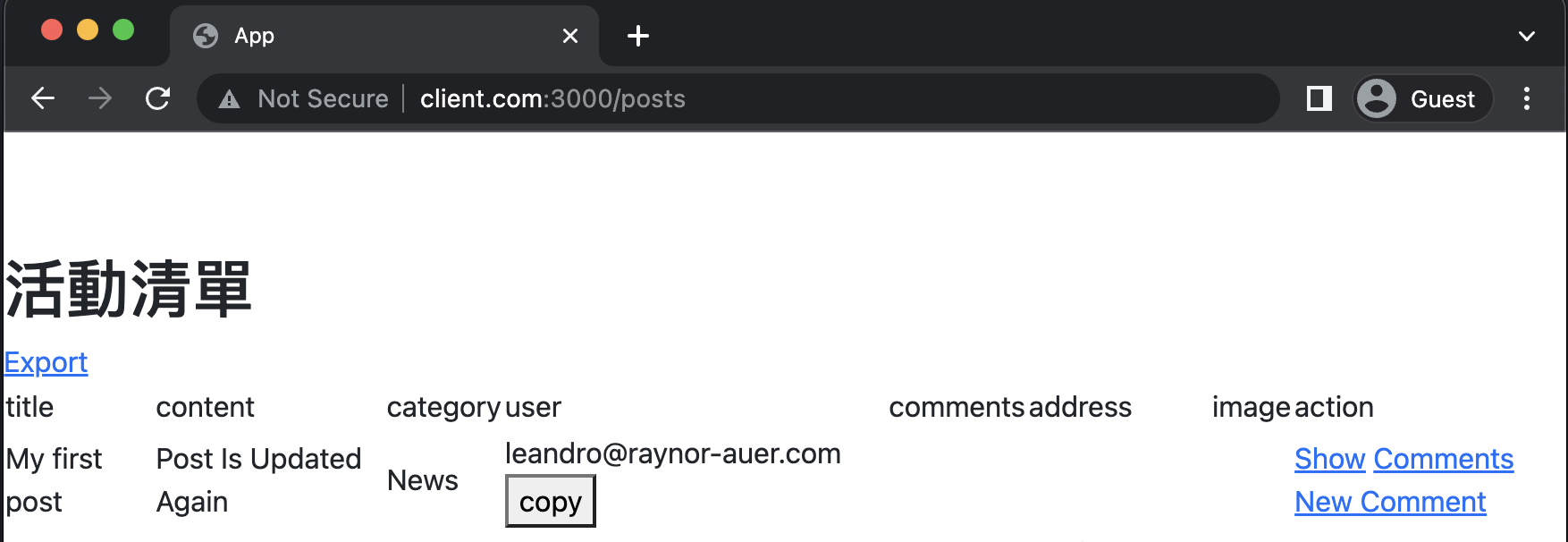
Task: Click the Not Secure warning icon
Action: [230, 99]
